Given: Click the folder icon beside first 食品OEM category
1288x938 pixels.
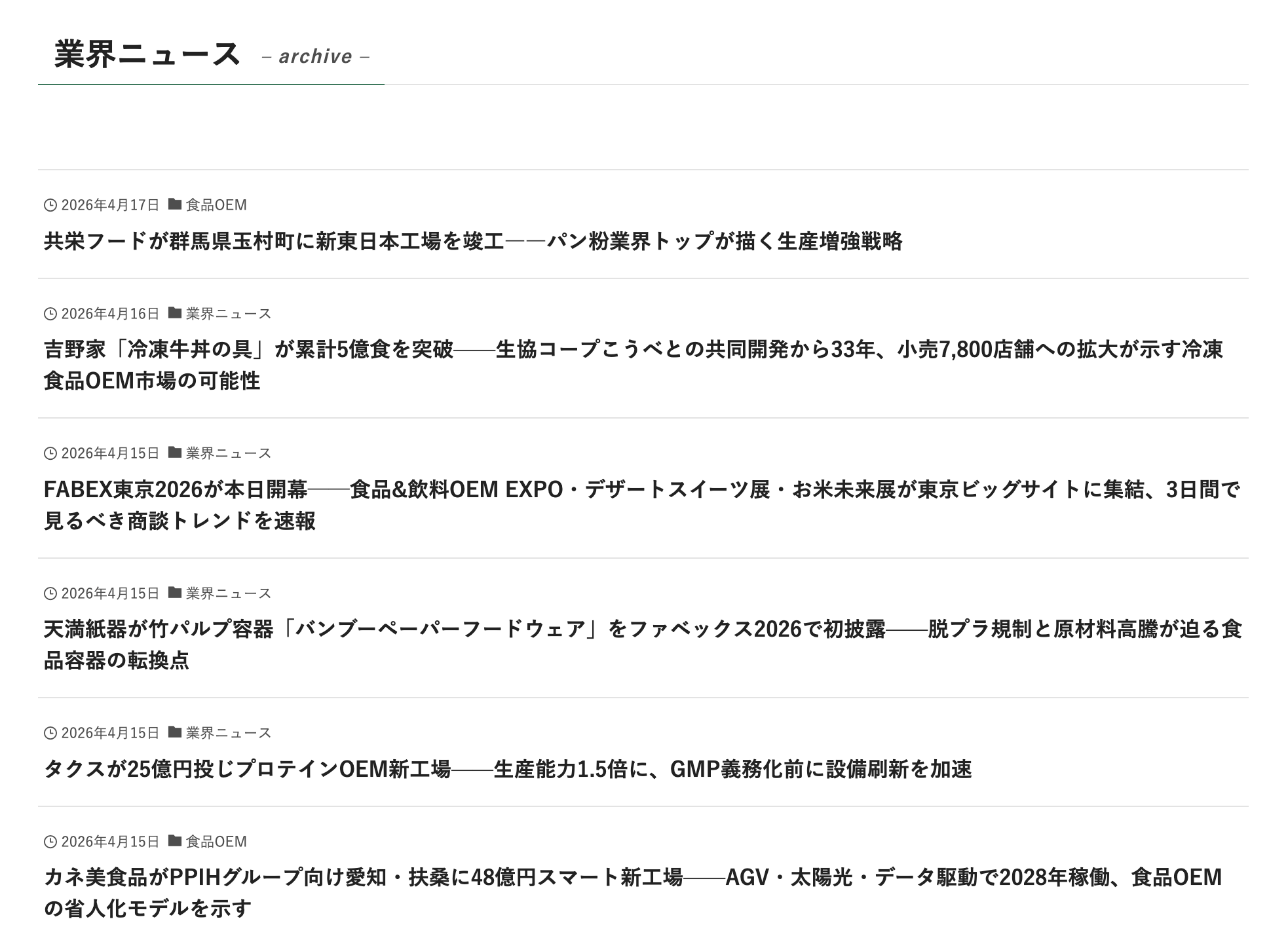Looking at the screenshot, I should (174, 204).
